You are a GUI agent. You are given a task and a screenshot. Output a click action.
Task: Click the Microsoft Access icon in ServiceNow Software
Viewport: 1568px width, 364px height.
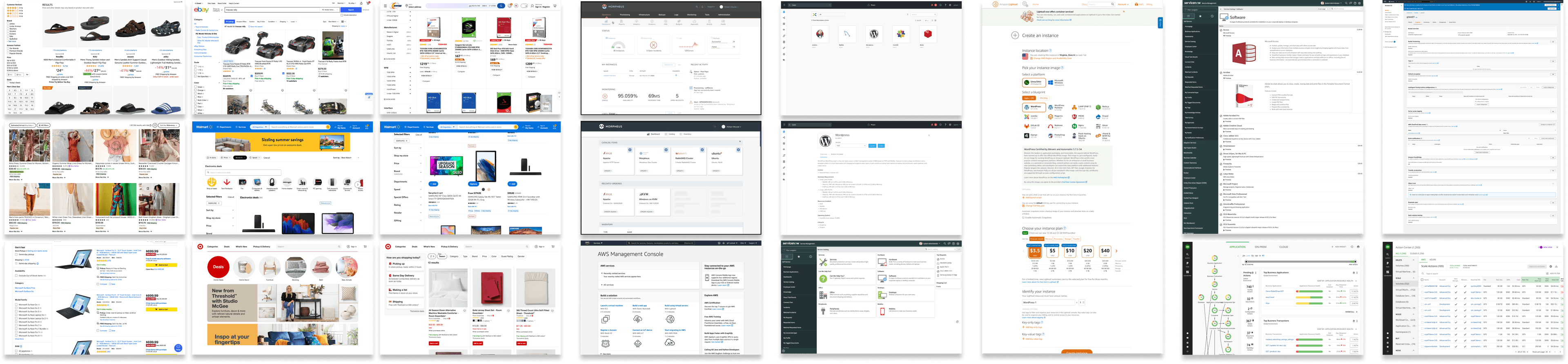(1245, 54)
